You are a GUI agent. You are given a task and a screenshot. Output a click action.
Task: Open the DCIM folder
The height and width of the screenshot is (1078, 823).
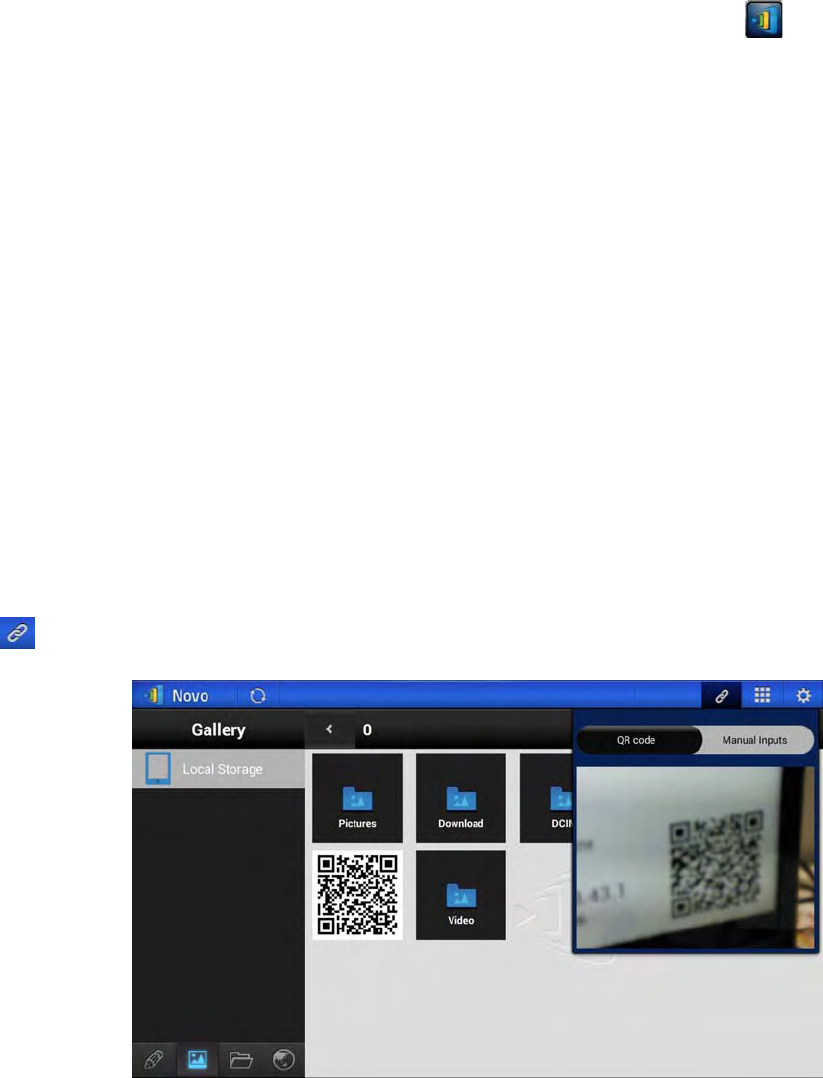point(546,798)
